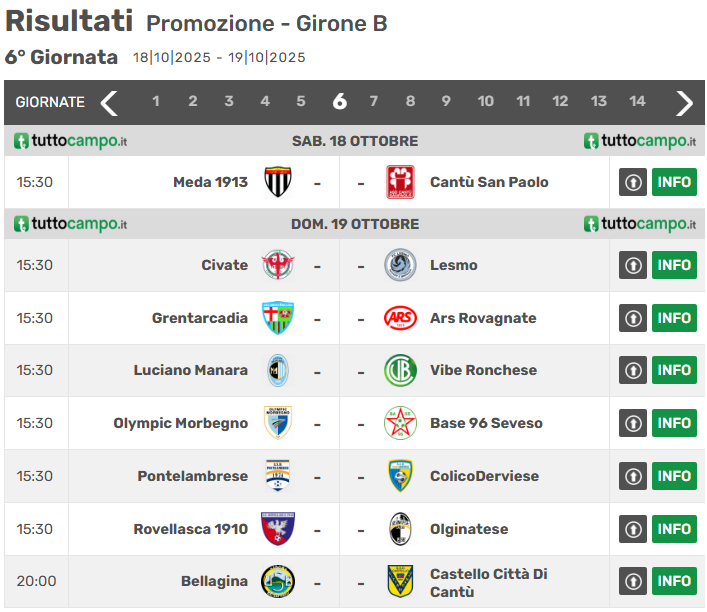
Task: Select matchday 7 tab
Action: (374, 101)
